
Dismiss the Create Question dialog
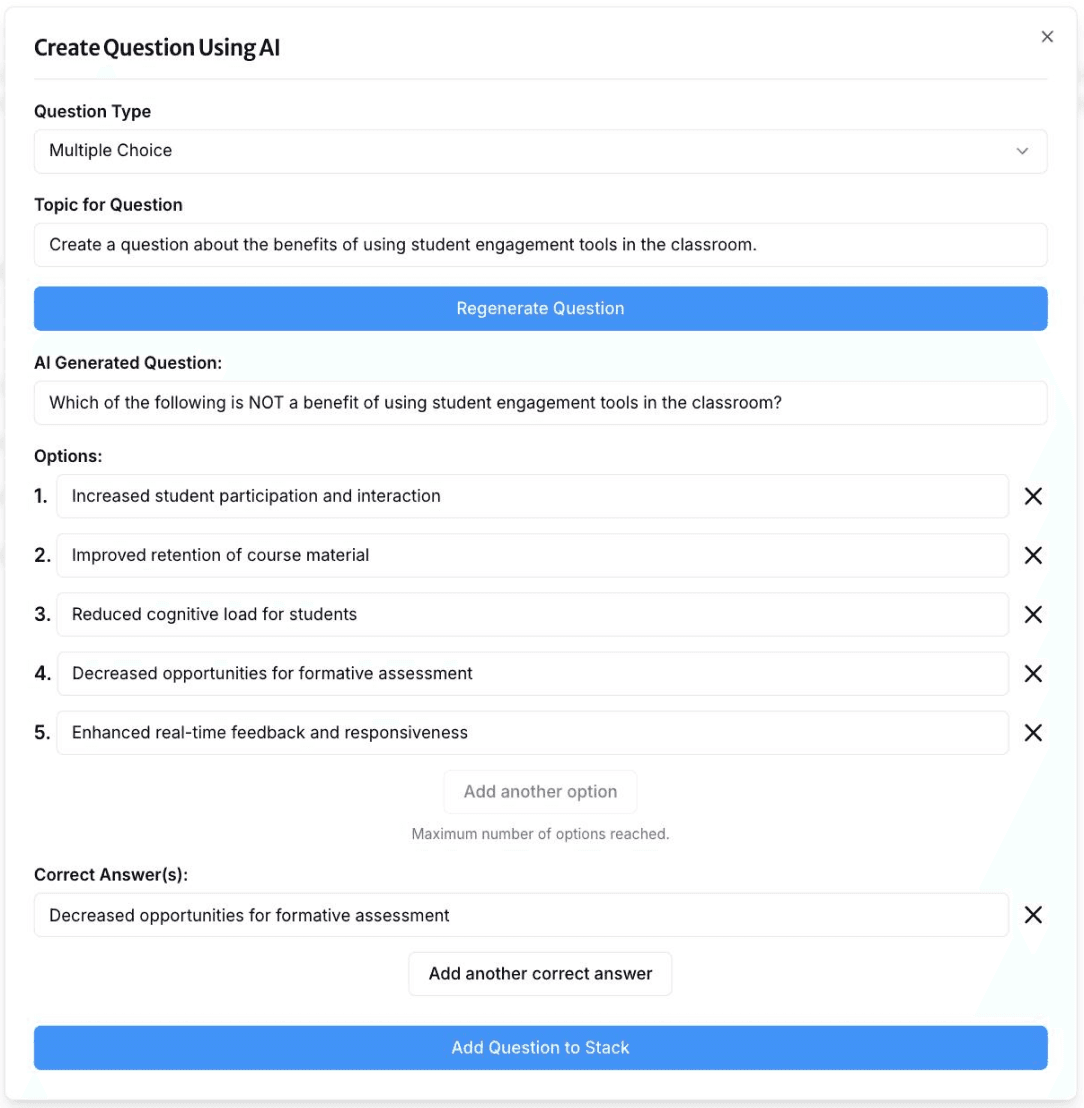pos(1048,35)
